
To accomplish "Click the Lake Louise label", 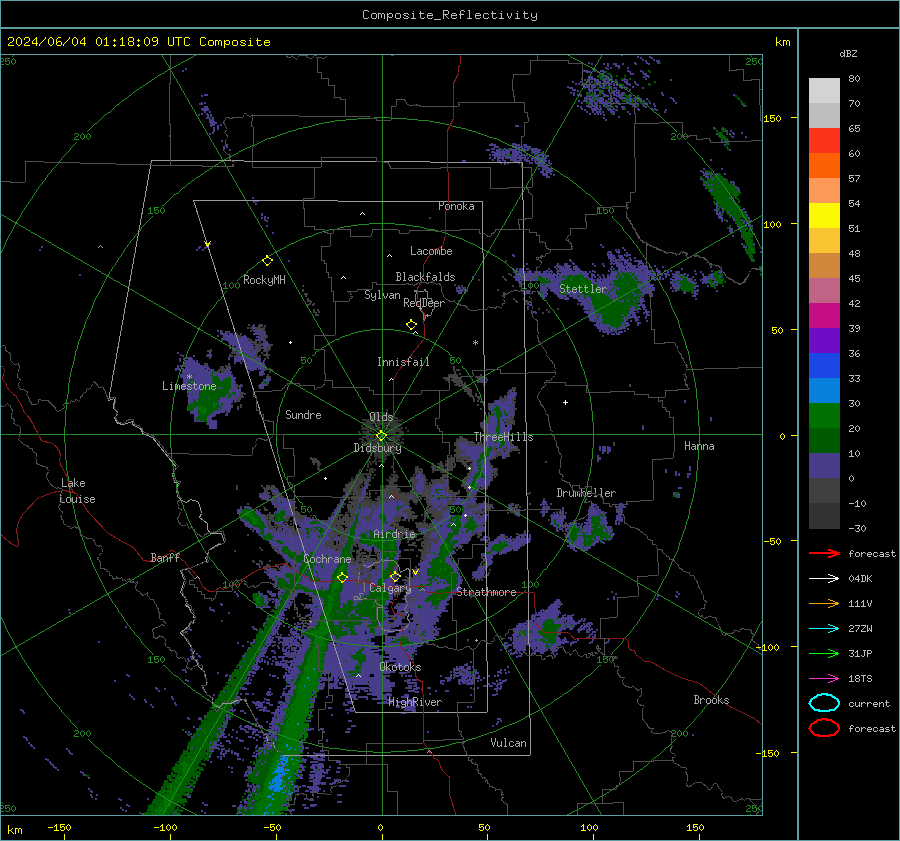I will (77, 491).
